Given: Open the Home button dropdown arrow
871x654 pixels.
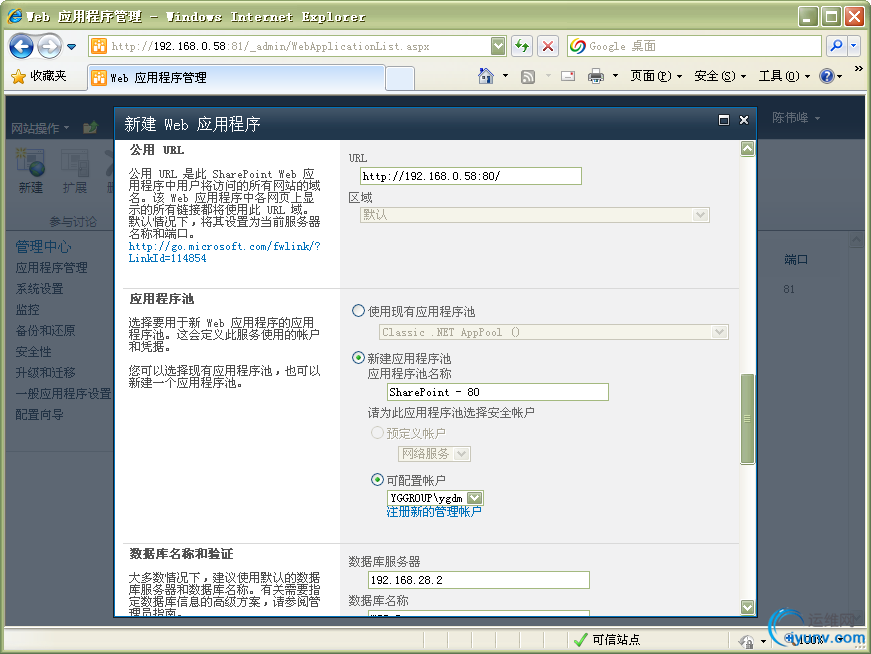Looking at the screenshot, I should [505, 76].
